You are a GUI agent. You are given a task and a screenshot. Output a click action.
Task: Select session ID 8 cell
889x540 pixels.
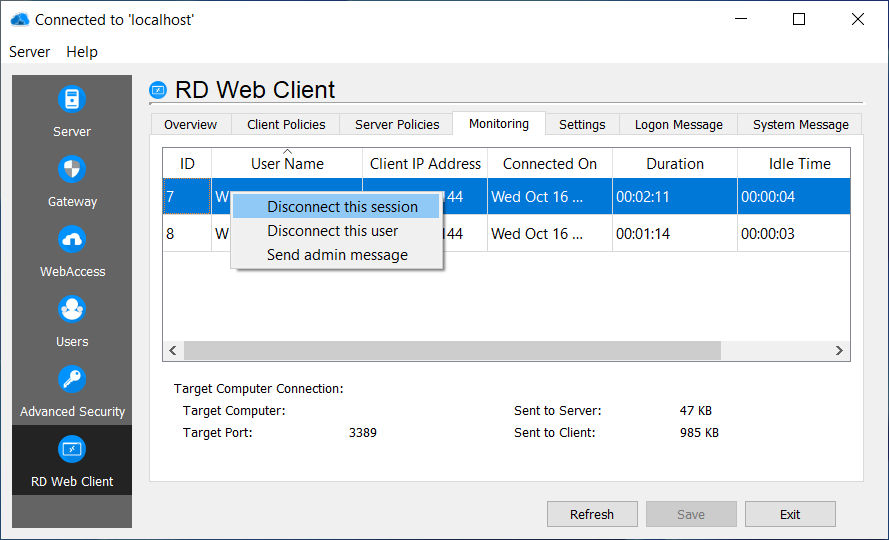coord(187,233)
